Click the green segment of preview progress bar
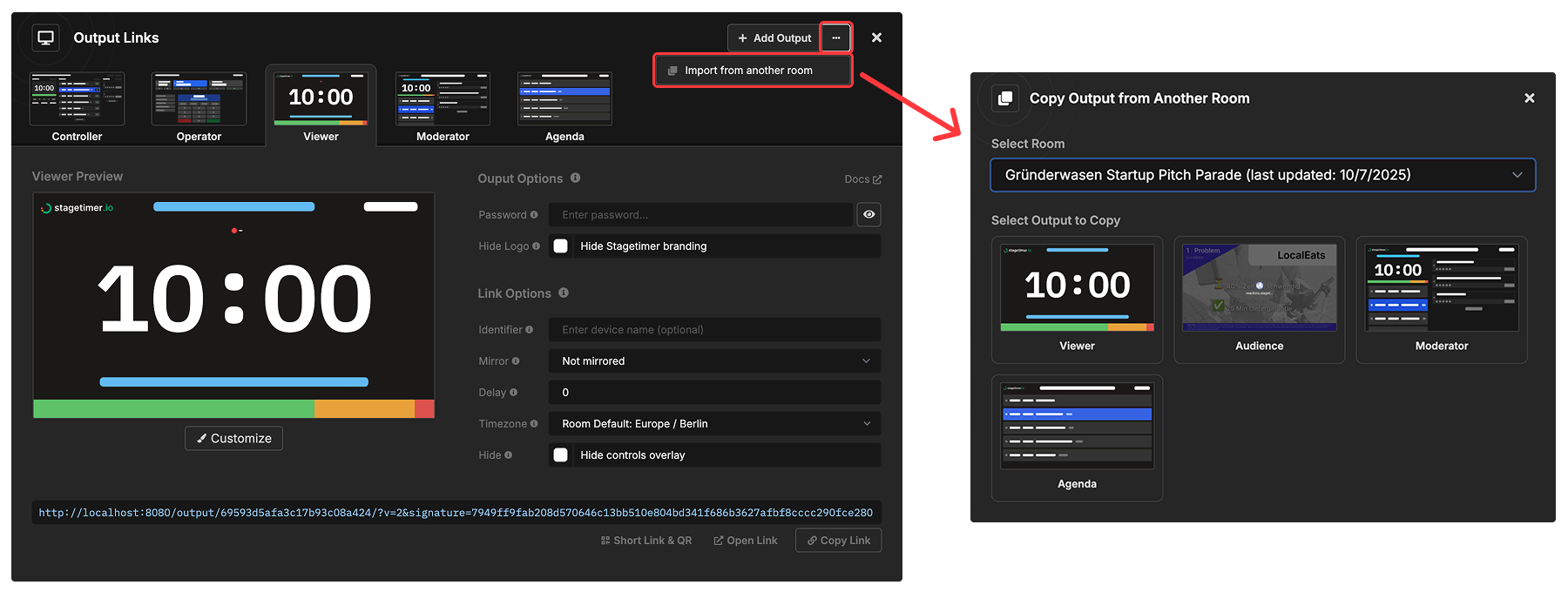This screenshot has height=592, width=1568. point(173,409)
